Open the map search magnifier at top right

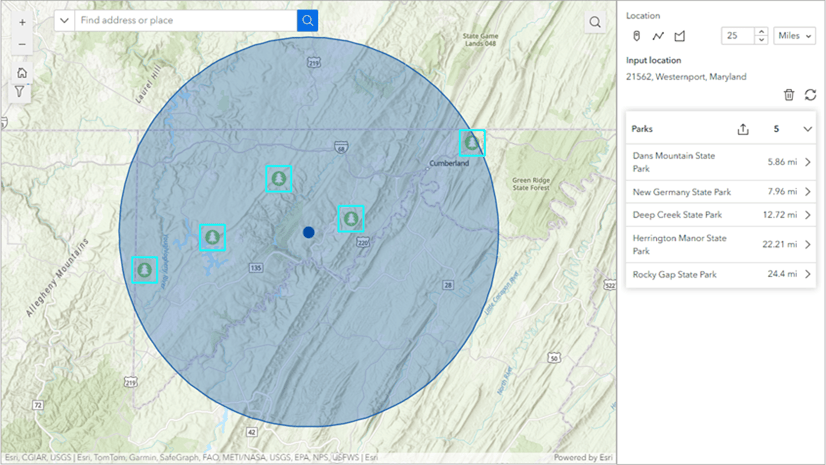[x=595, y=22]
